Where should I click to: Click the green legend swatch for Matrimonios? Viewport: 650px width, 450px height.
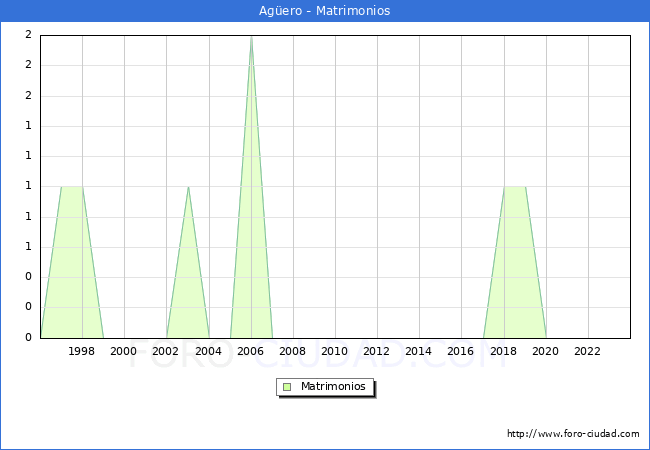(287, 386)
